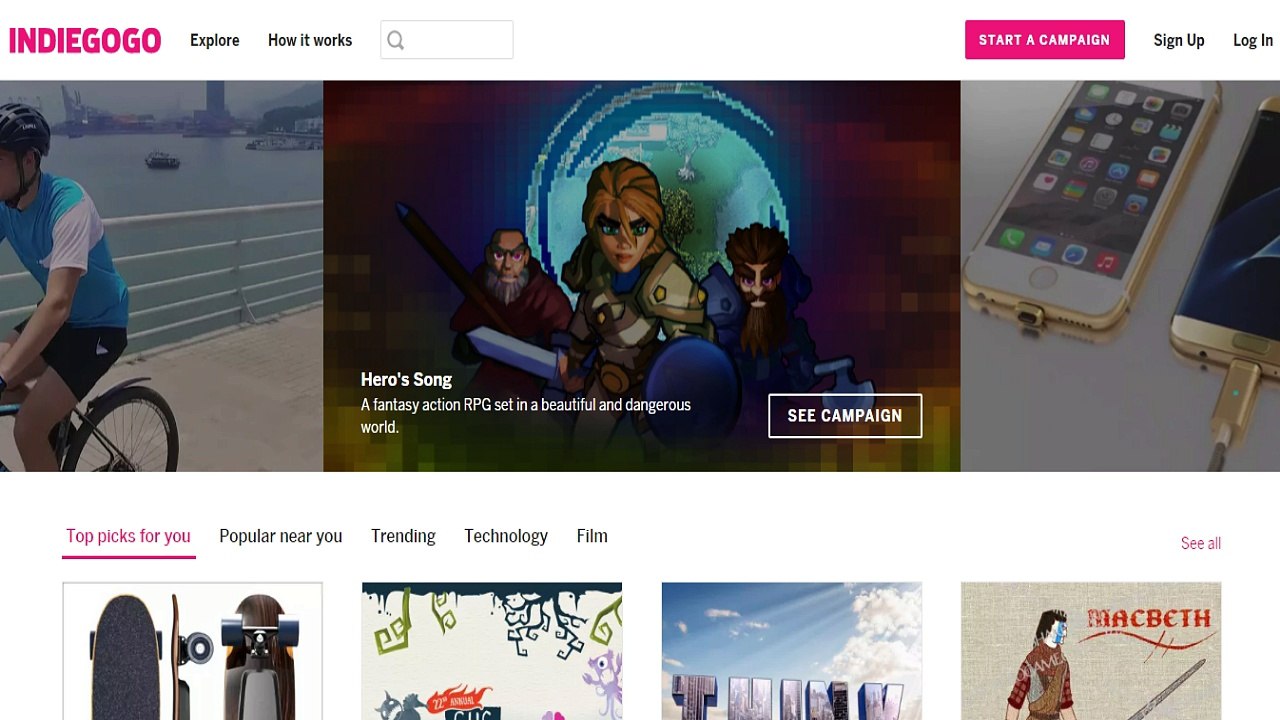The image size is (1280, 720).
Task: Click the Indiegogo logo
Action: [x=85, y=40]
